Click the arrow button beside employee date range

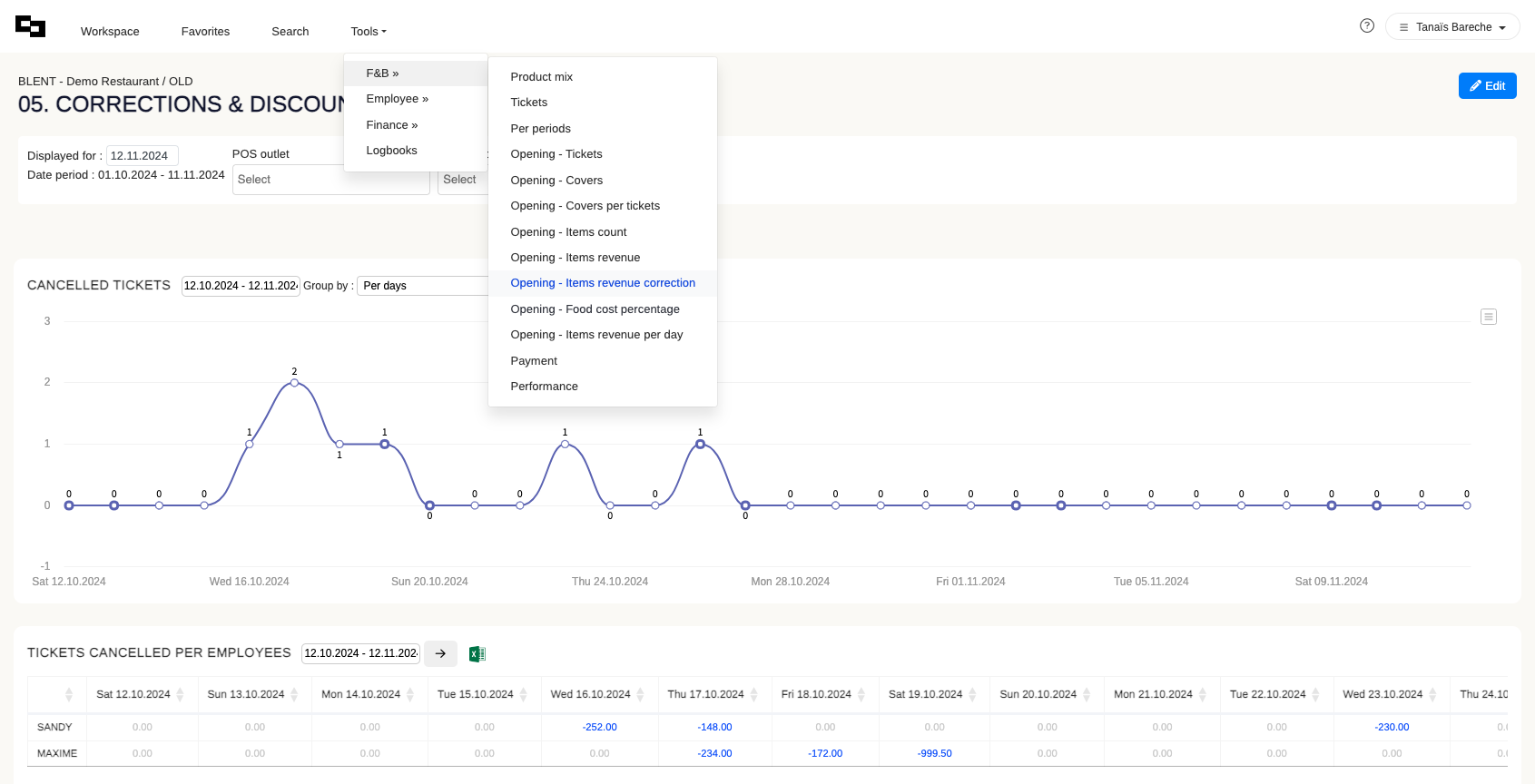click(x=440, y=653)
